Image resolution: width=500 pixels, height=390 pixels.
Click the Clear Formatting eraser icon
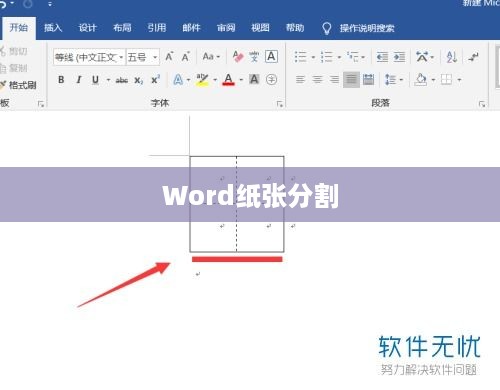click(238, 57)
